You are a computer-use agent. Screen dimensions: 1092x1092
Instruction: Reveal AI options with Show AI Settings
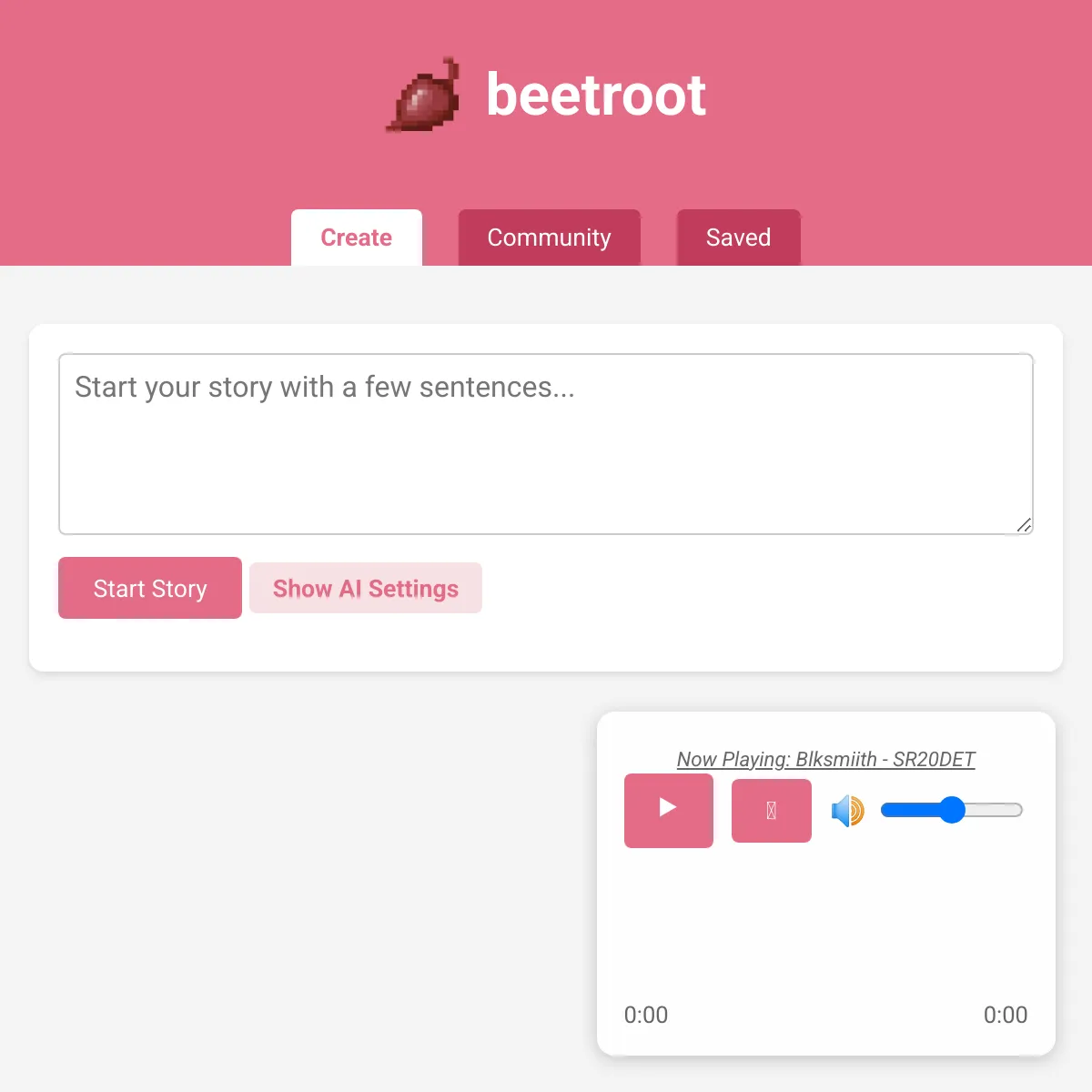[x=366, y=588]
